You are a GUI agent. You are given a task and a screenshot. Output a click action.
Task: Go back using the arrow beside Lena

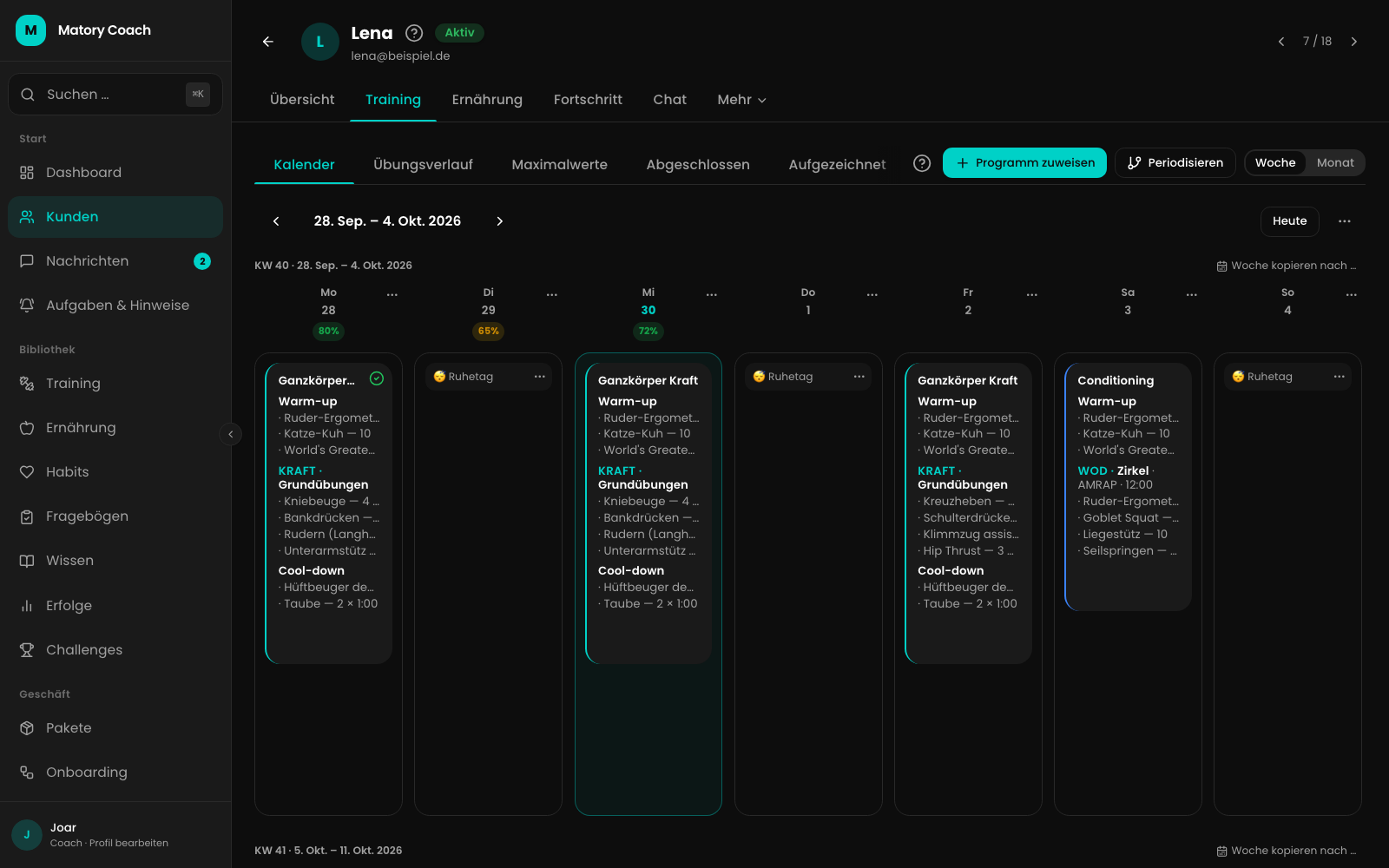click(x=268, y=42)
